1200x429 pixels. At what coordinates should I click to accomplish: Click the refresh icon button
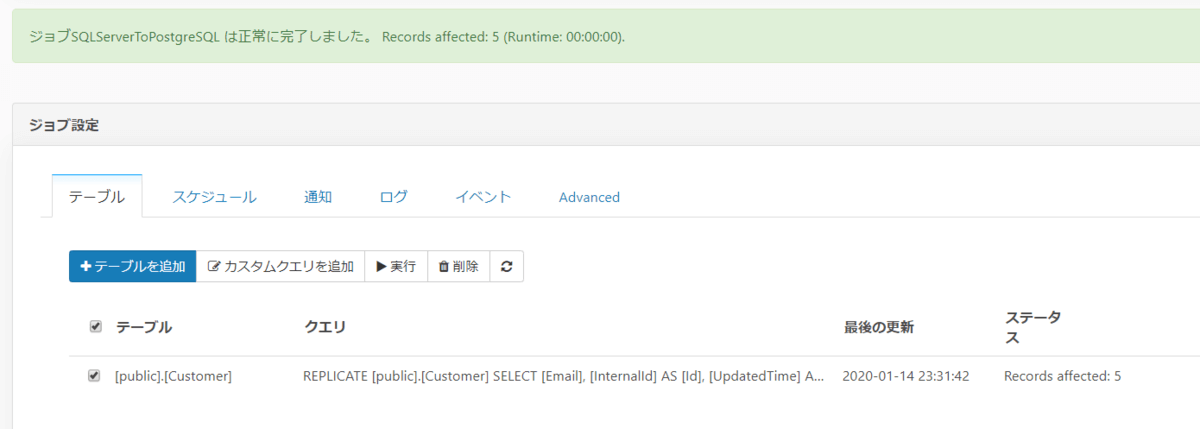[507, 266]
